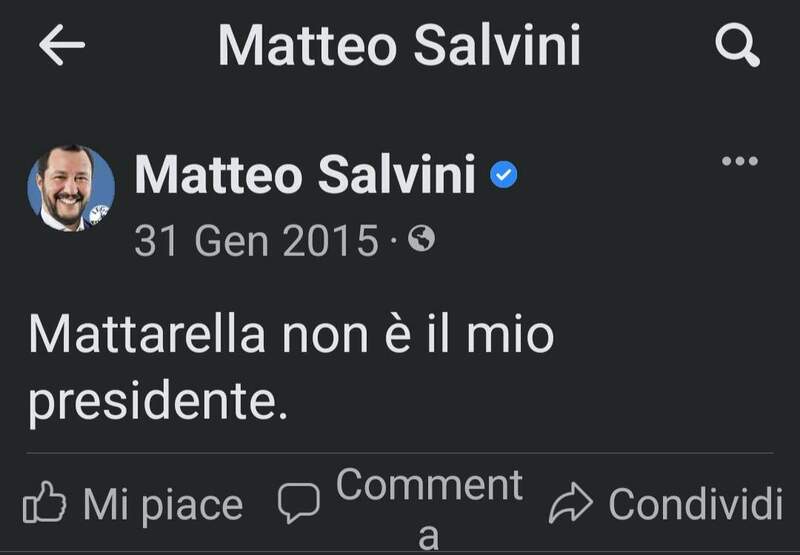Click the "Condividi" label

(x=695, y=504)
